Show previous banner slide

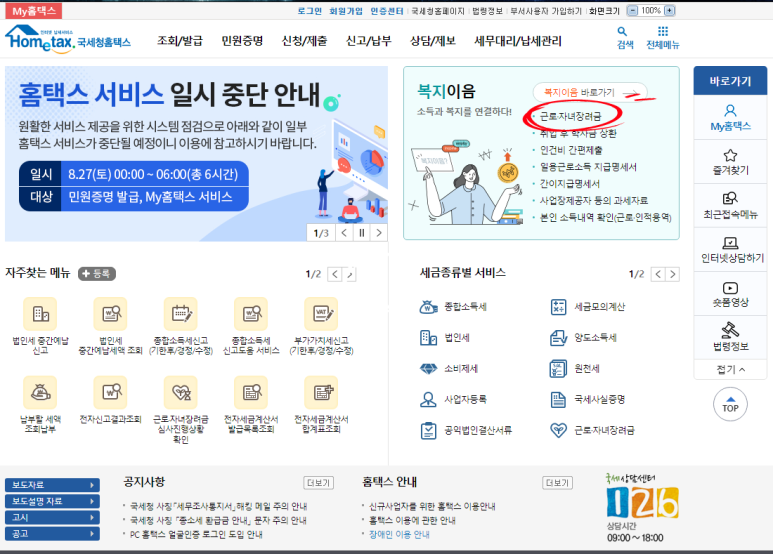[344, 233]
